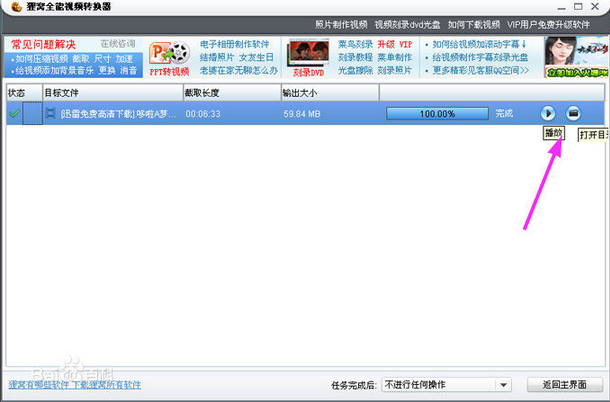Open 加速 help link

[x=124, y=59]
